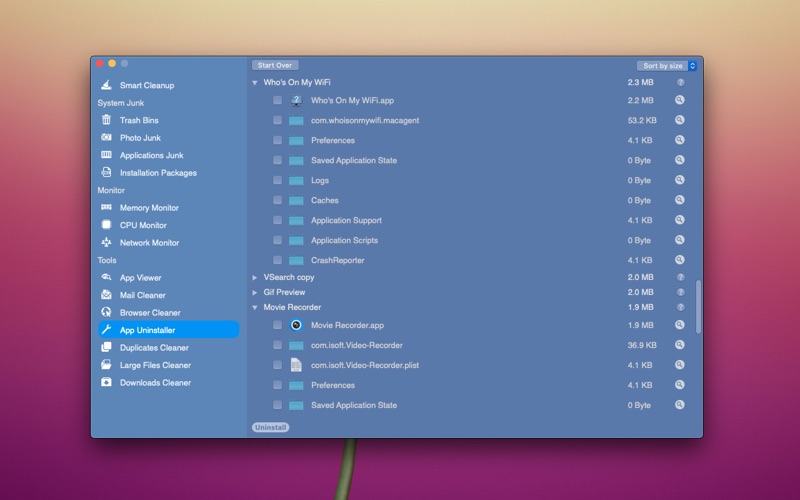
Task: Reveal com.whoisonmywifi.macagent with magnifier icon
Action: pyautogui.click(x=680, y=120)
